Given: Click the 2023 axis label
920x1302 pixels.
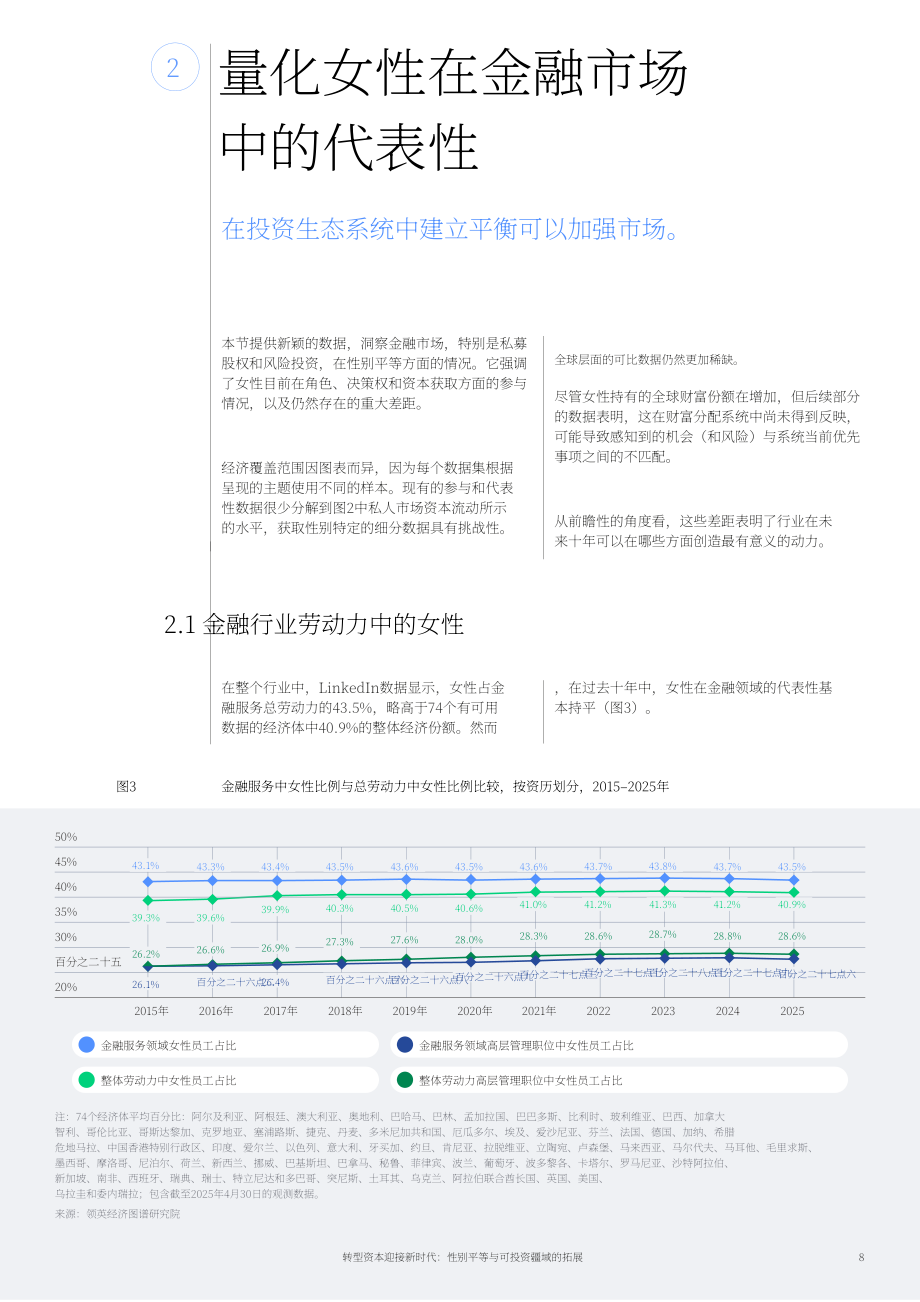Looking at the screenshot, I should click(663, 1011).
